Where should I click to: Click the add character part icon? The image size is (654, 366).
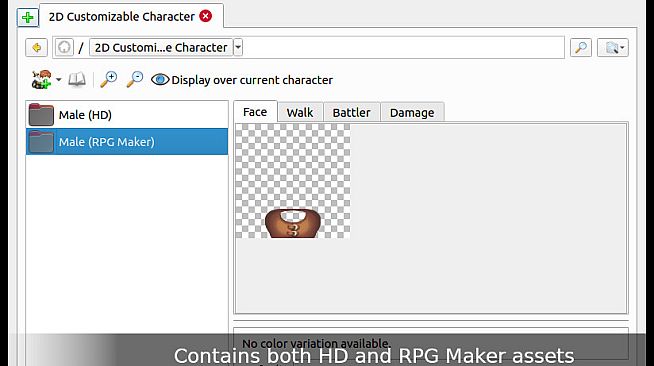[x=42, y=80]
